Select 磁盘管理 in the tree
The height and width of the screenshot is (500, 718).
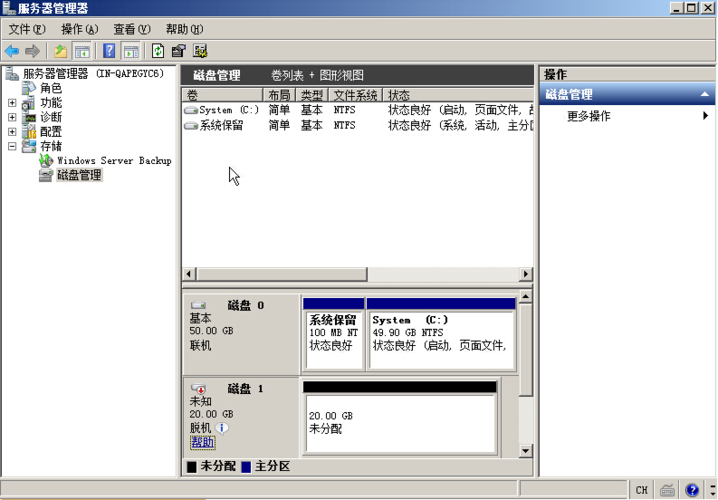(x=79, y=175)
